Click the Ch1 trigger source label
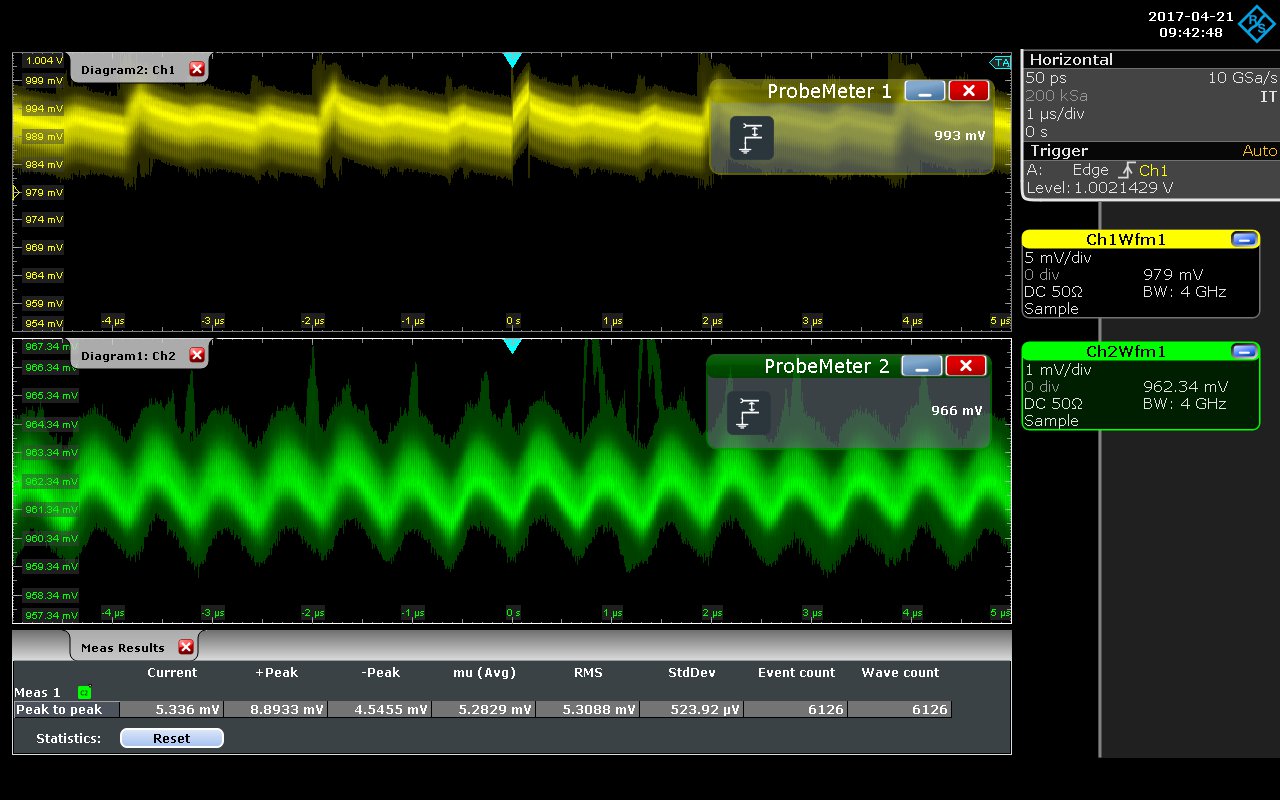 [1153, 171]
